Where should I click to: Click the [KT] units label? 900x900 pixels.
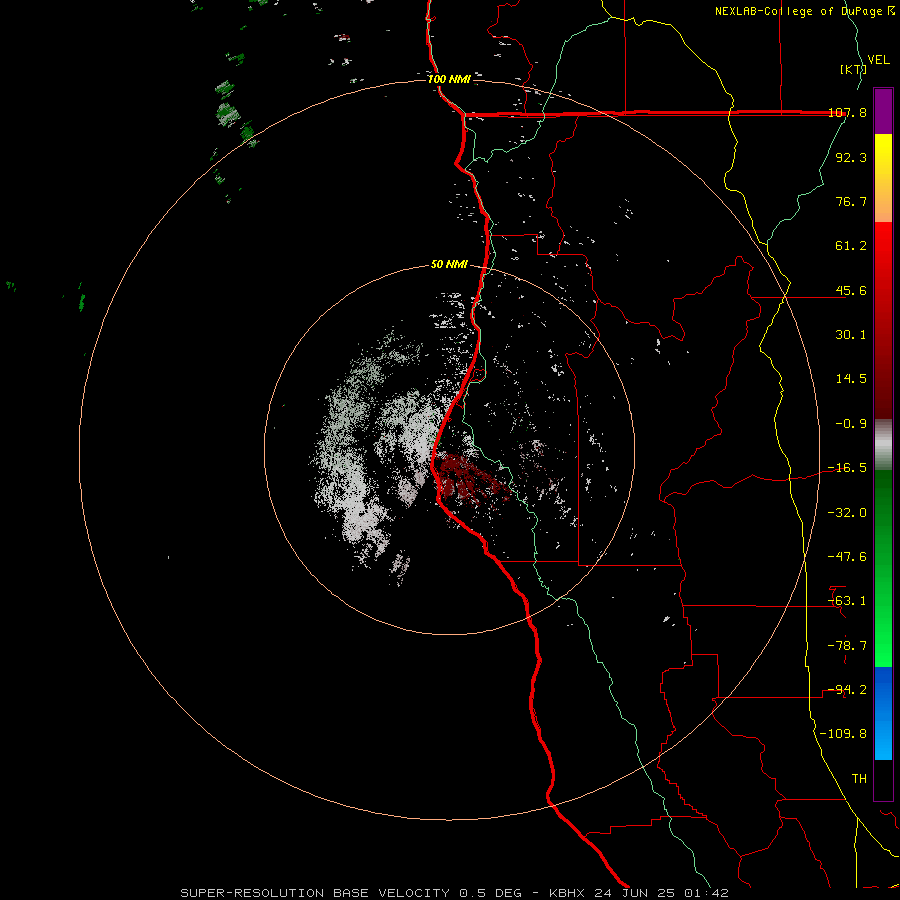pos(853,69)
